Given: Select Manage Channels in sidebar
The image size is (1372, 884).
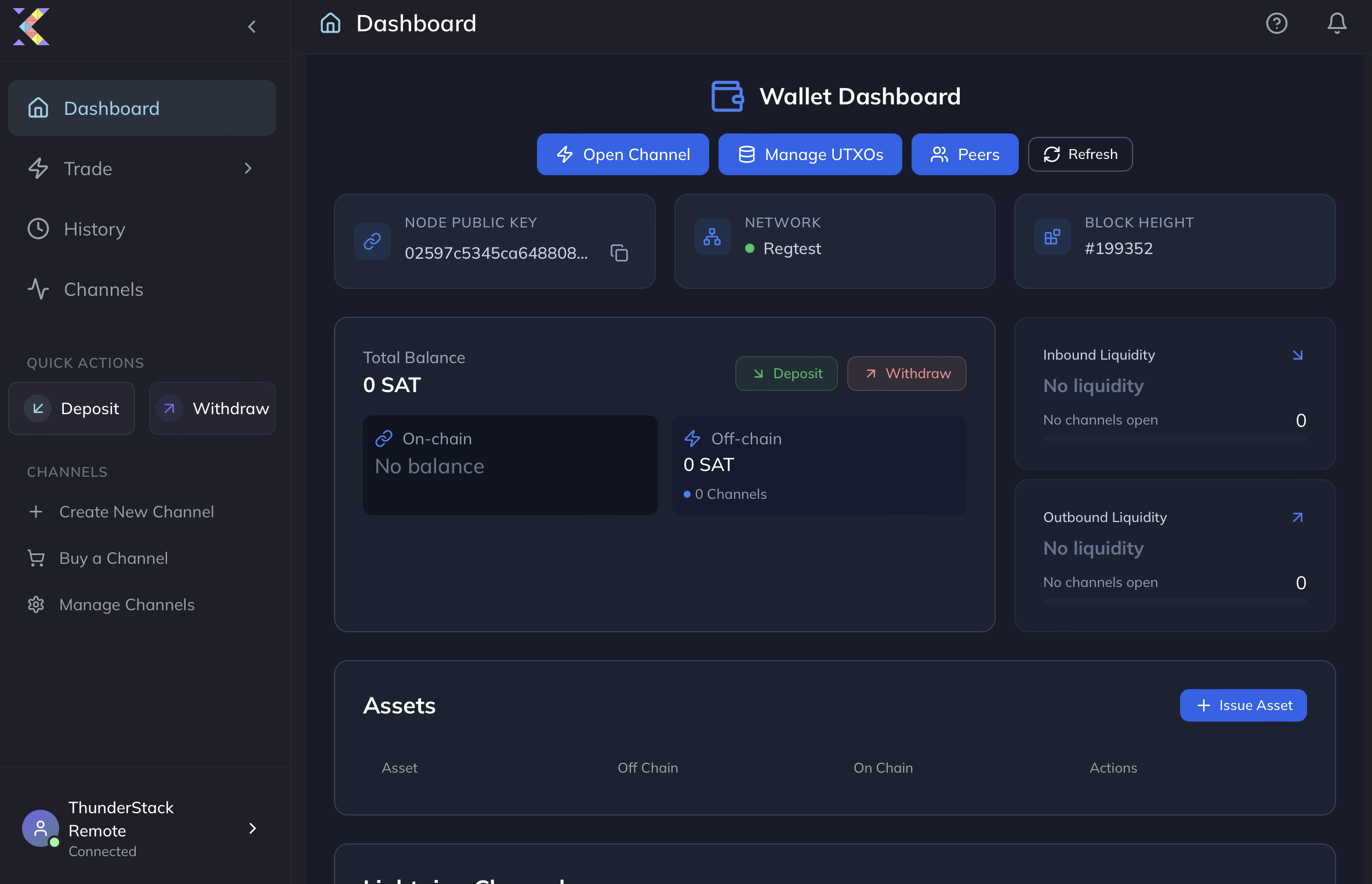Looking at the screenshot, I should click(x=126, y=604).
